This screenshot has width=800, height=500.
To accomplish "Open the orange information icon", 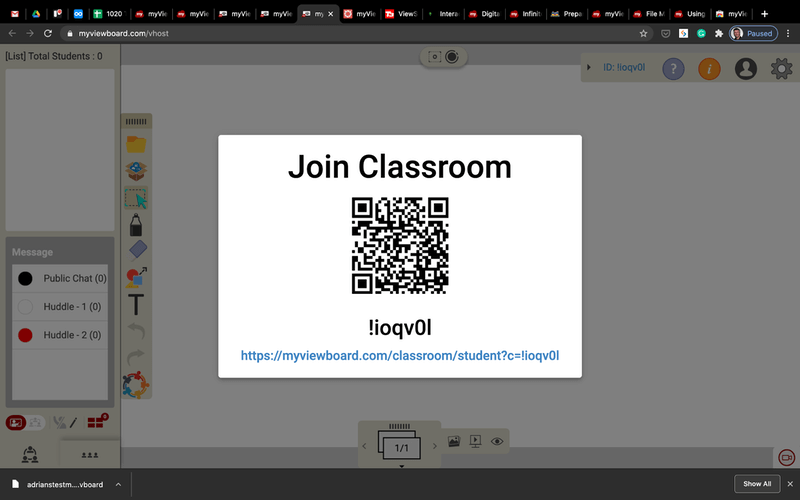I will [709, 68].
